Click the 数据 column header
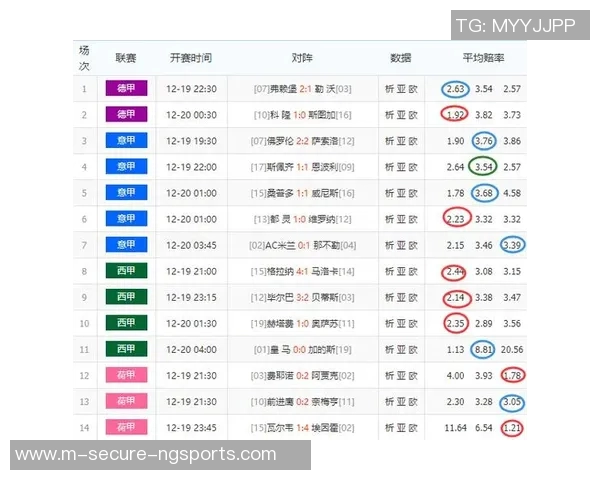The height and width of the screenshot is (480, 600). tap(401, 58)
